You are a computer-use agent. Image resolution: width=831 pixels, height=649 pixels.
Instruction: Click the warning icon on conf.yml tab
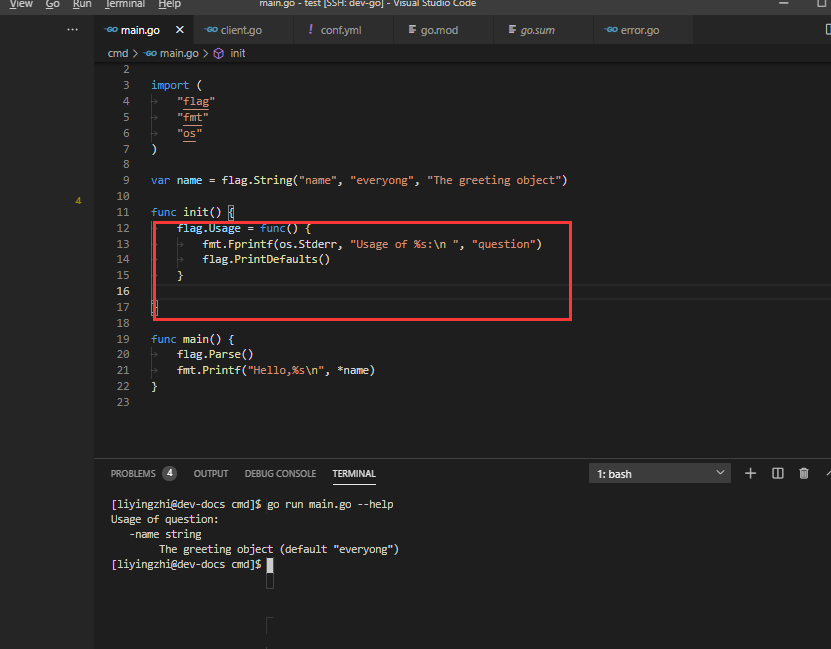(x=311, y=28)
